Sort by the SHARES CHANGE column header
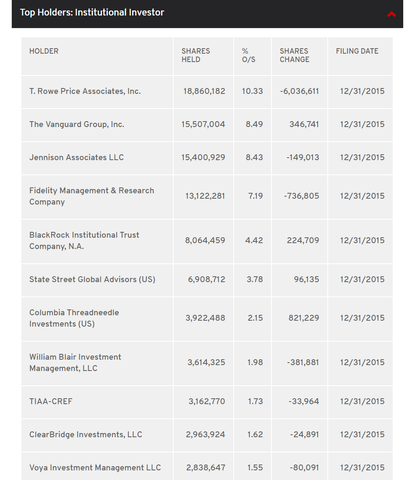The image size is (407, 480). [x=294, y=55]
